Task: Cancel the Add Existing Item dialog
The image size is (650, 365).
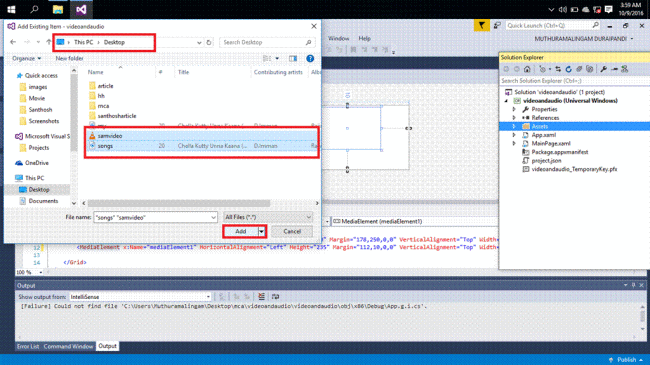Action: pyautogui.click(x=292, y=231)
